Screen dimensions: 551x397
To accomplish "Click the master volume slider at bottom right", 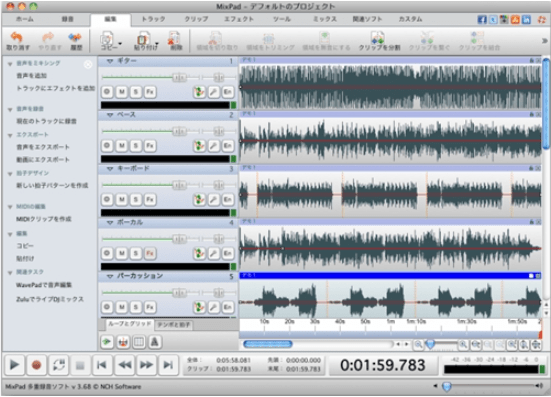I will (x=446, y=386).
